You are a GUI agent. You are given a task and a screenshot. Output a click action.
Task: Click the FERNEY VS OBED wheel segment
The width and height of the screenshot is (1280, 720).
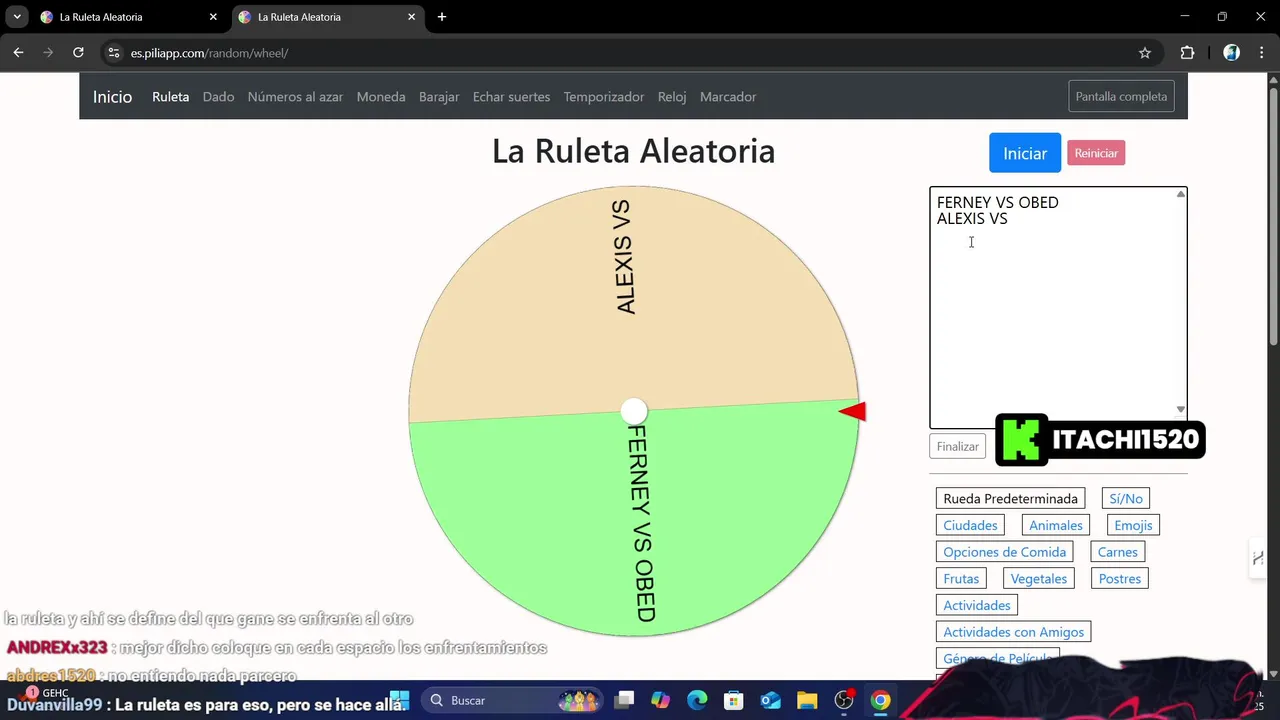pyautogui.click(x=636, y=520)
